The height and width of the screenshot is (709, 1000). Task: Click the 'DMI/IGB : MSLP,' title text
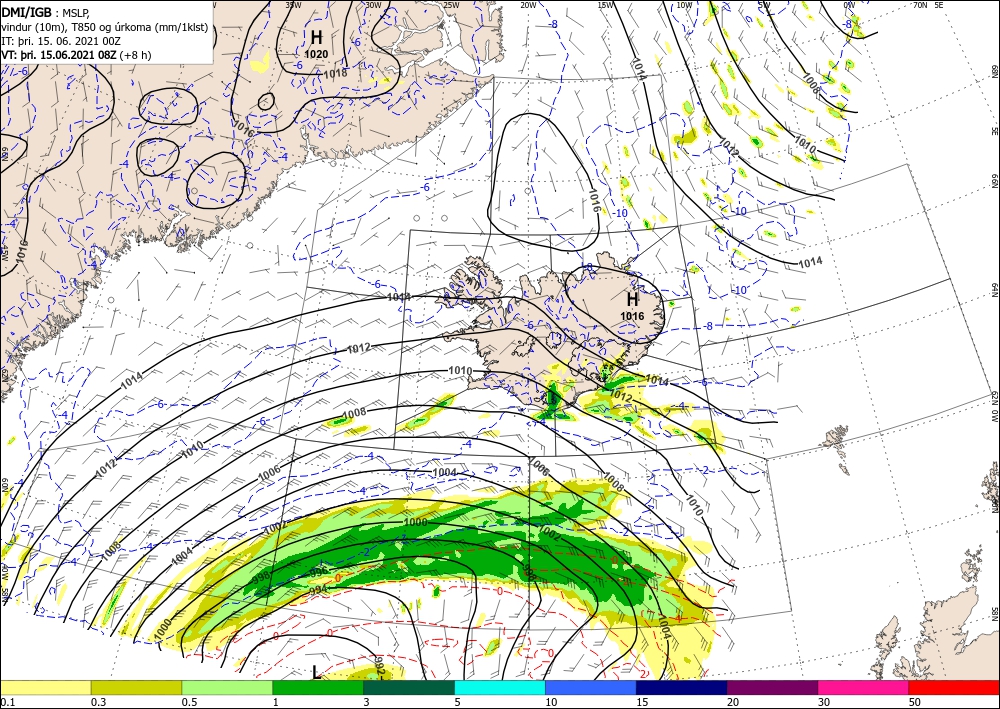coord(45,12)
